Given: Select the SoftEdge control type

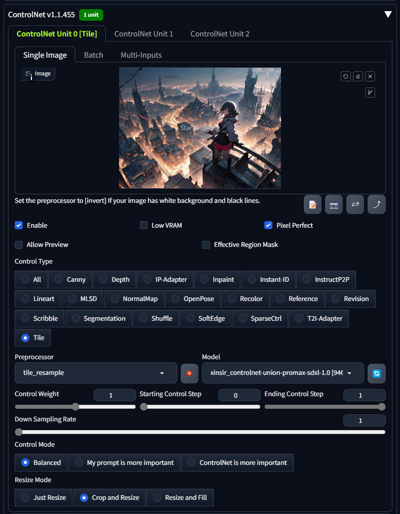Looking at the screenshot, I should [x=206, y=318].
